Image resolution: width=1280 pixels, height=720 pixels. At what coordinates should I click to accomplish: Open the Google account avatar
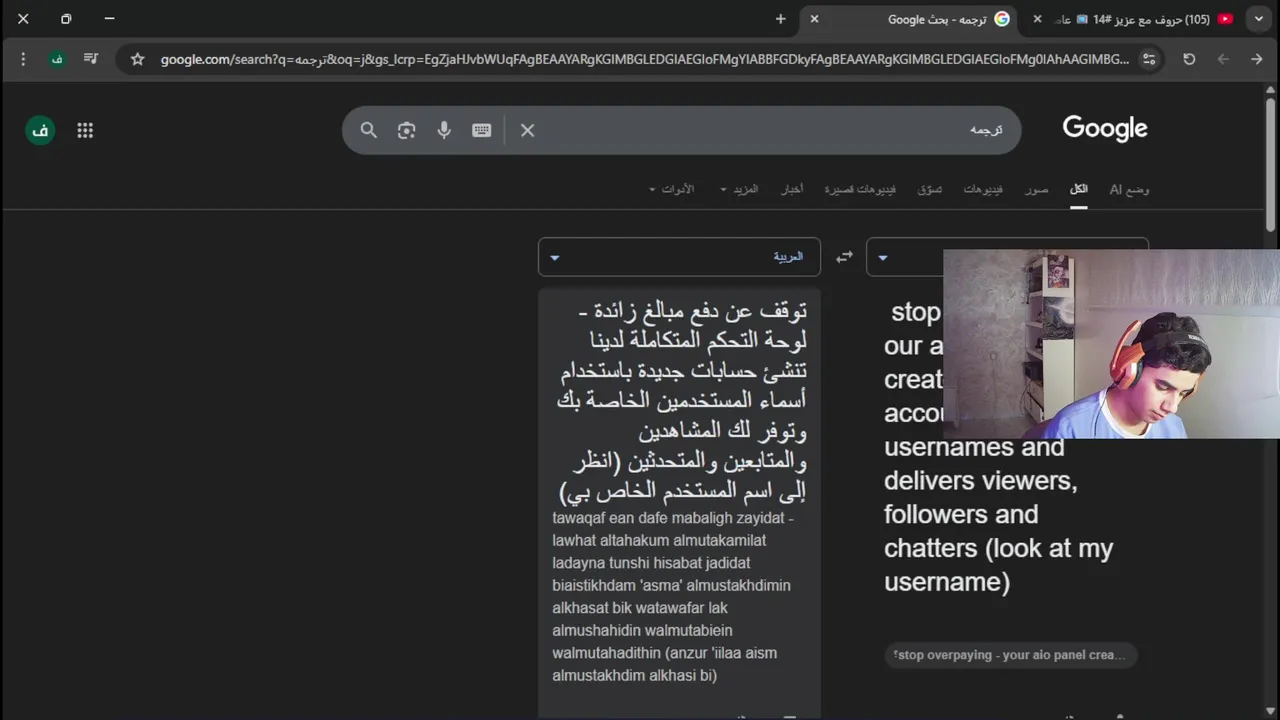pos(40,130)
